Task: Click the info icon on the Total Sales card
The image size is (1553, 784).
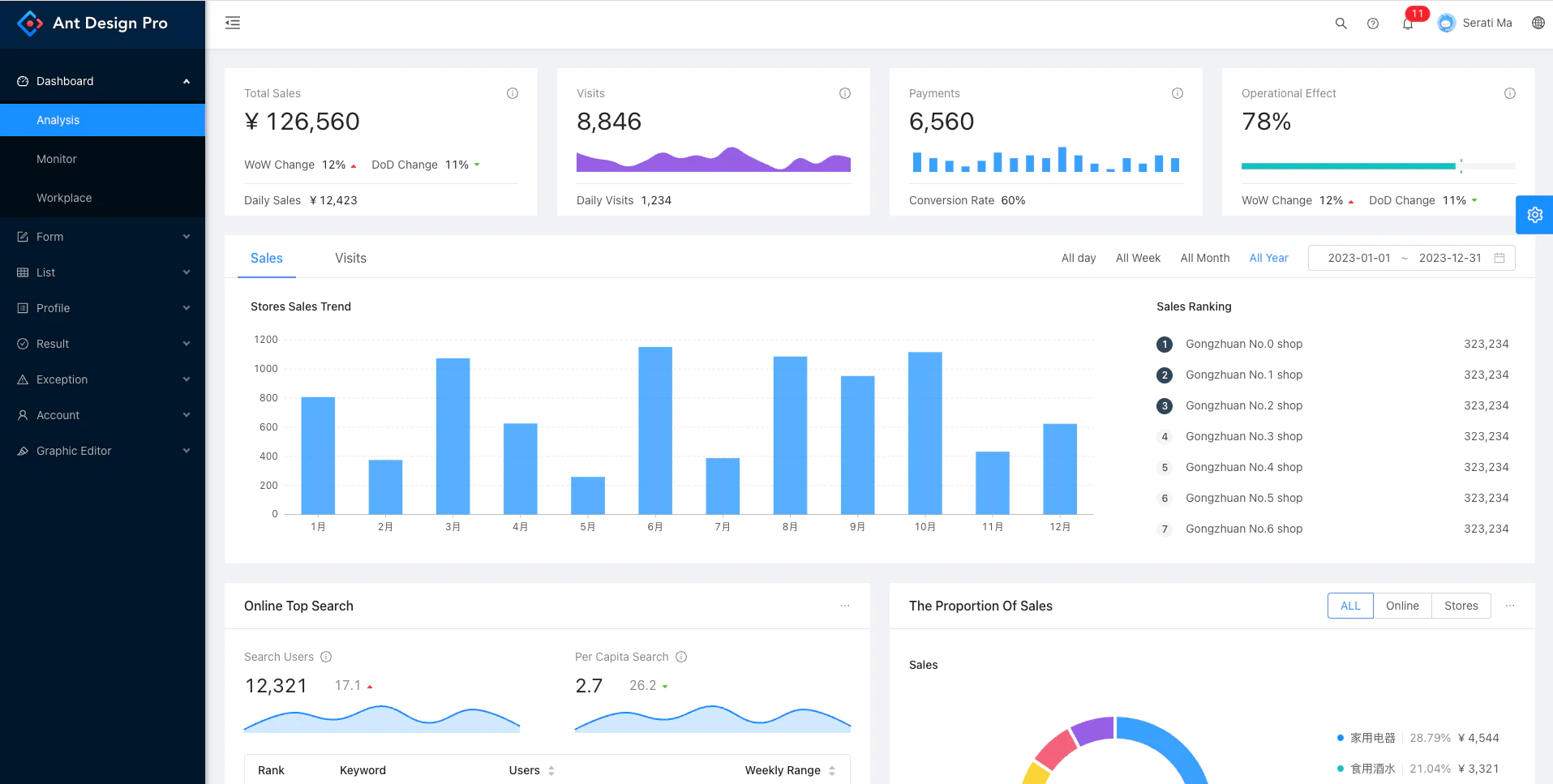Action: (512, 93)
